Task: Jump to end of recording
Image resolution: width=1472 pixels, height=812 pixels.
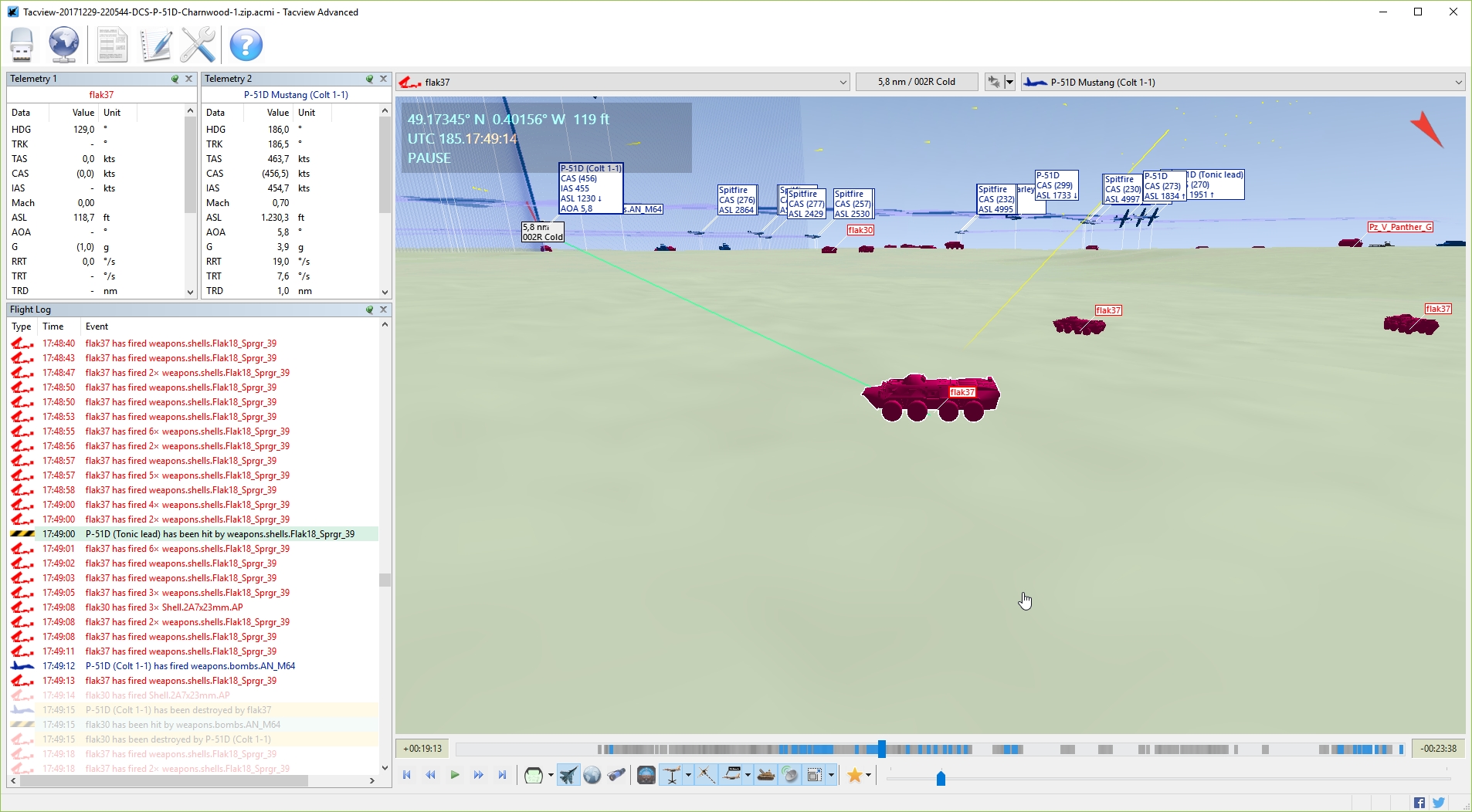Action: coord(503,775)
